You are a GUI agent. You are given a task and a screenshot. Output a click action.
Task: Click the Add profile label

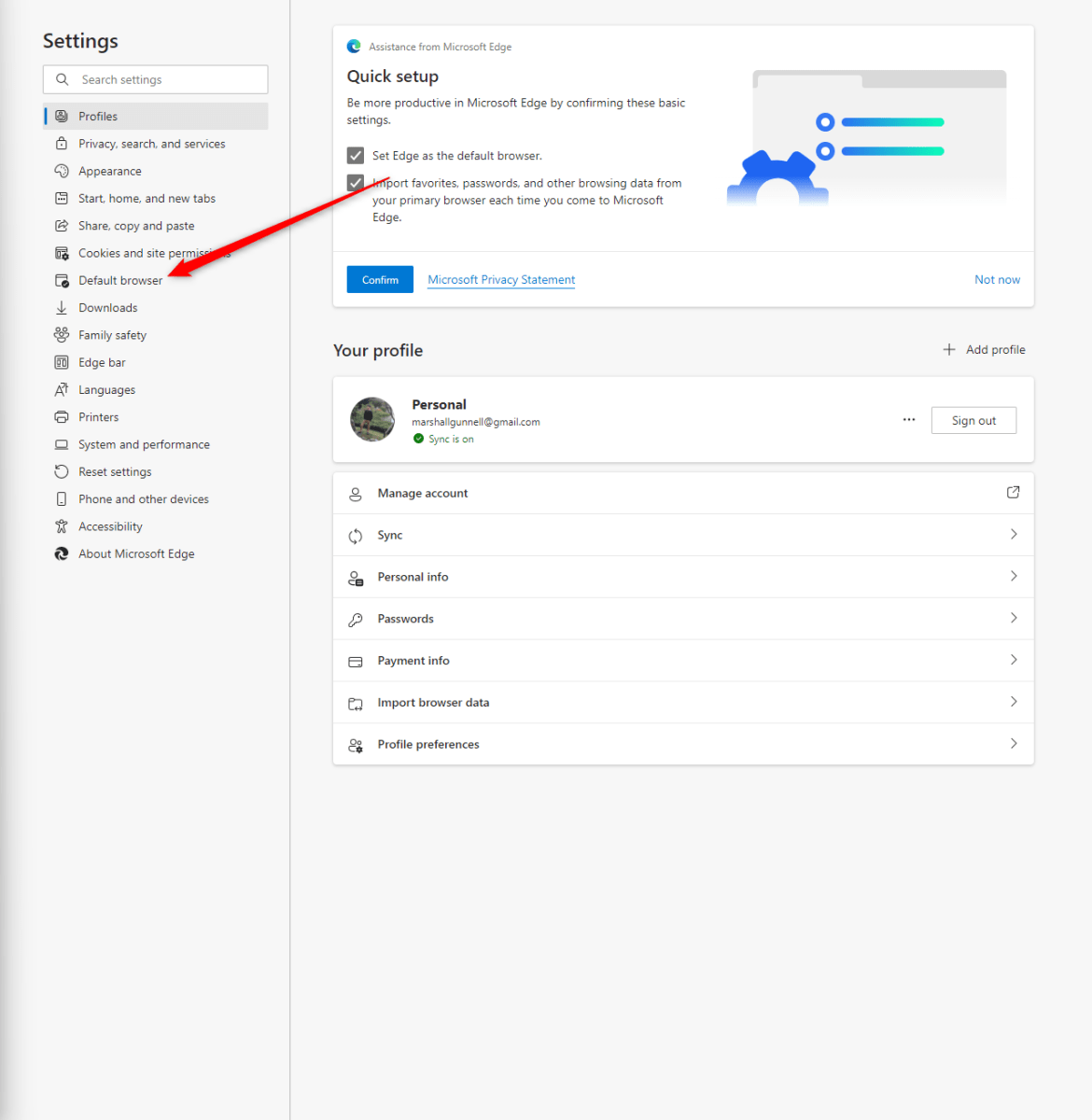(996, 349)
